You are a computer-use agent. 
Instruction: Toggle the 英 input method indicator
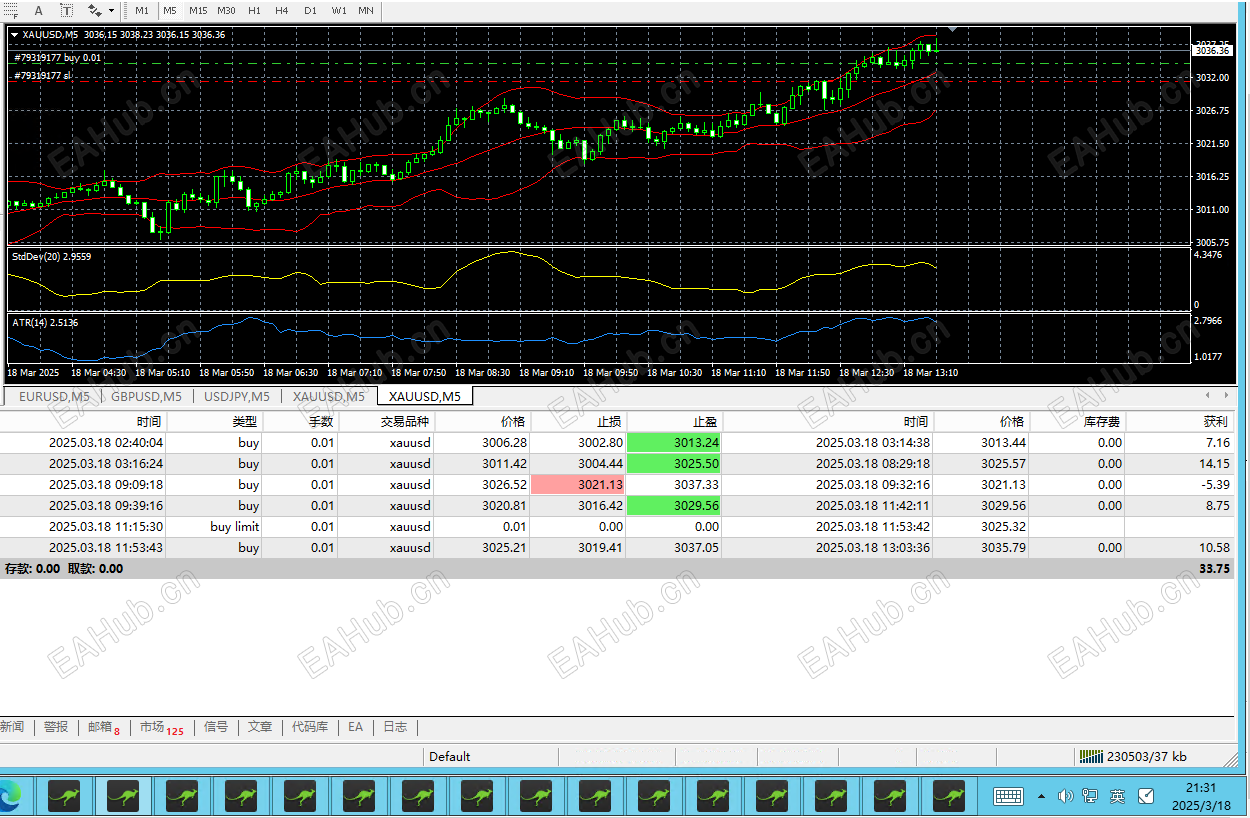[1117, 797]
